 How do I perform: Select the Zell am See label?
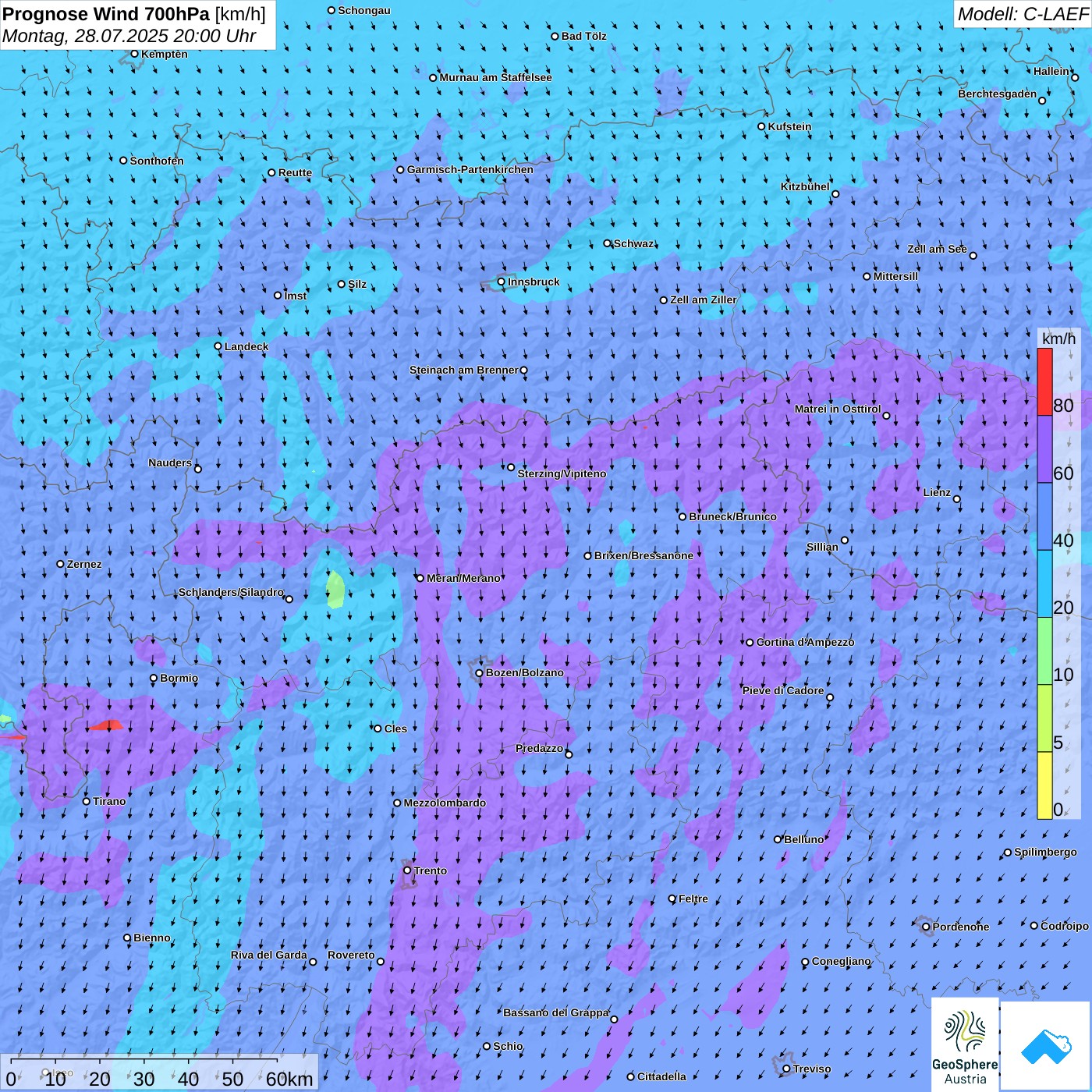937,249
